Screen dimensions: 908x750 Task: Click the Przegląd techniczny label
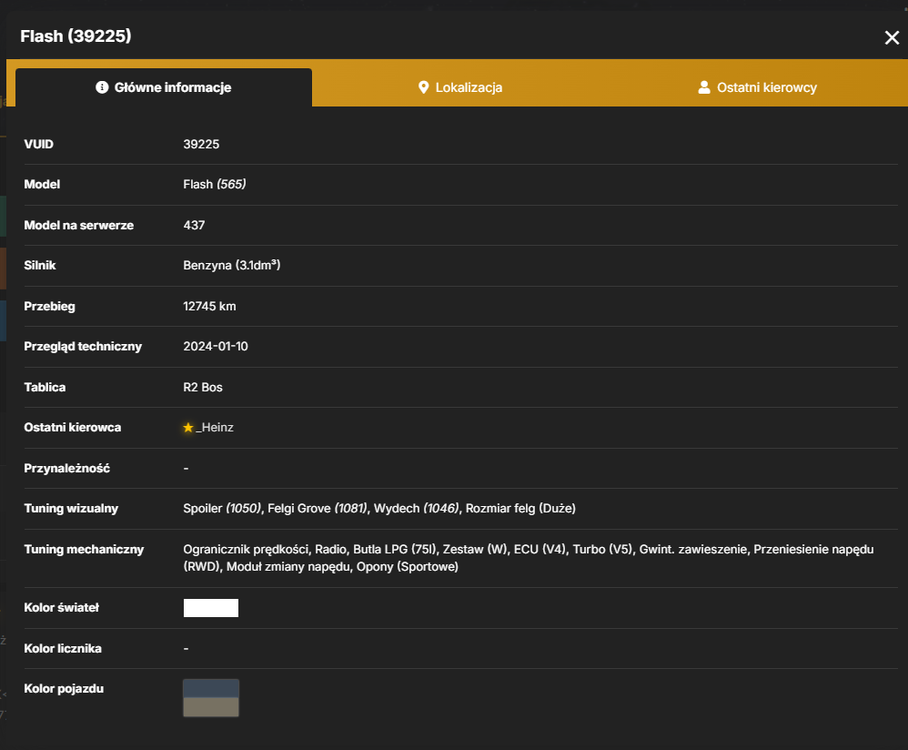[x=83, y=346]
